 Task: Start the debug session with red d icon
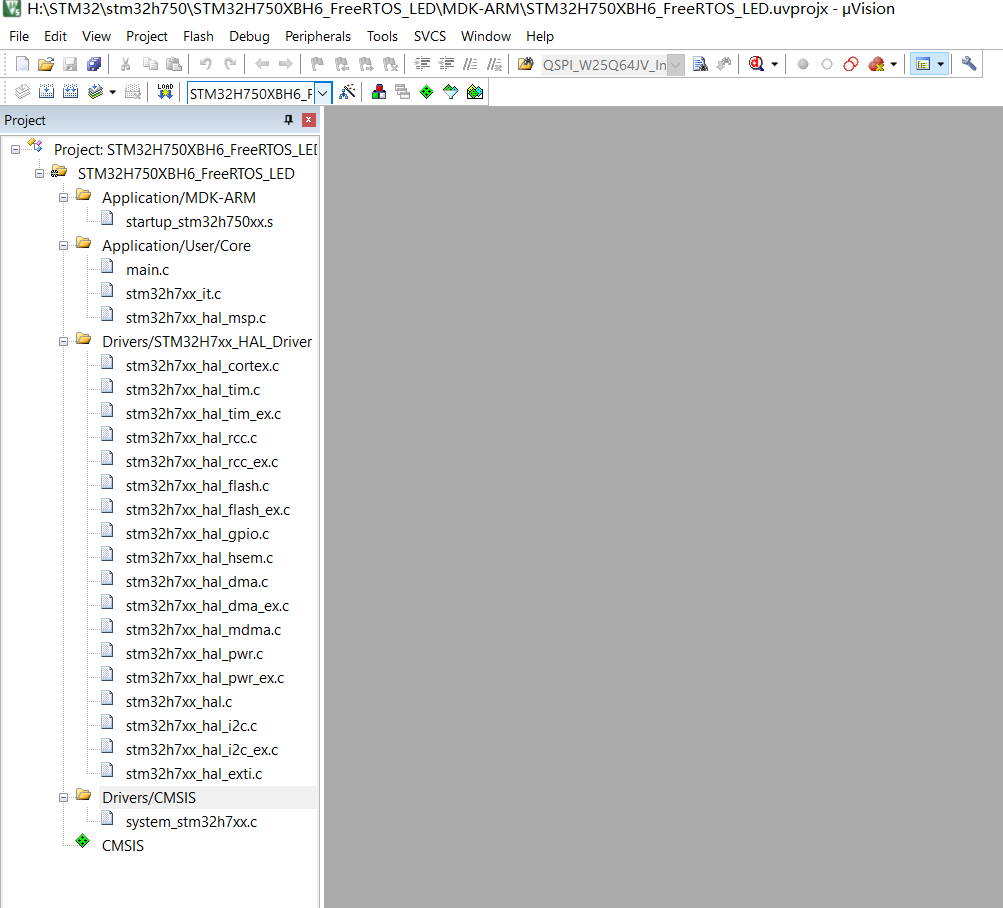click(x=757, y=64)
